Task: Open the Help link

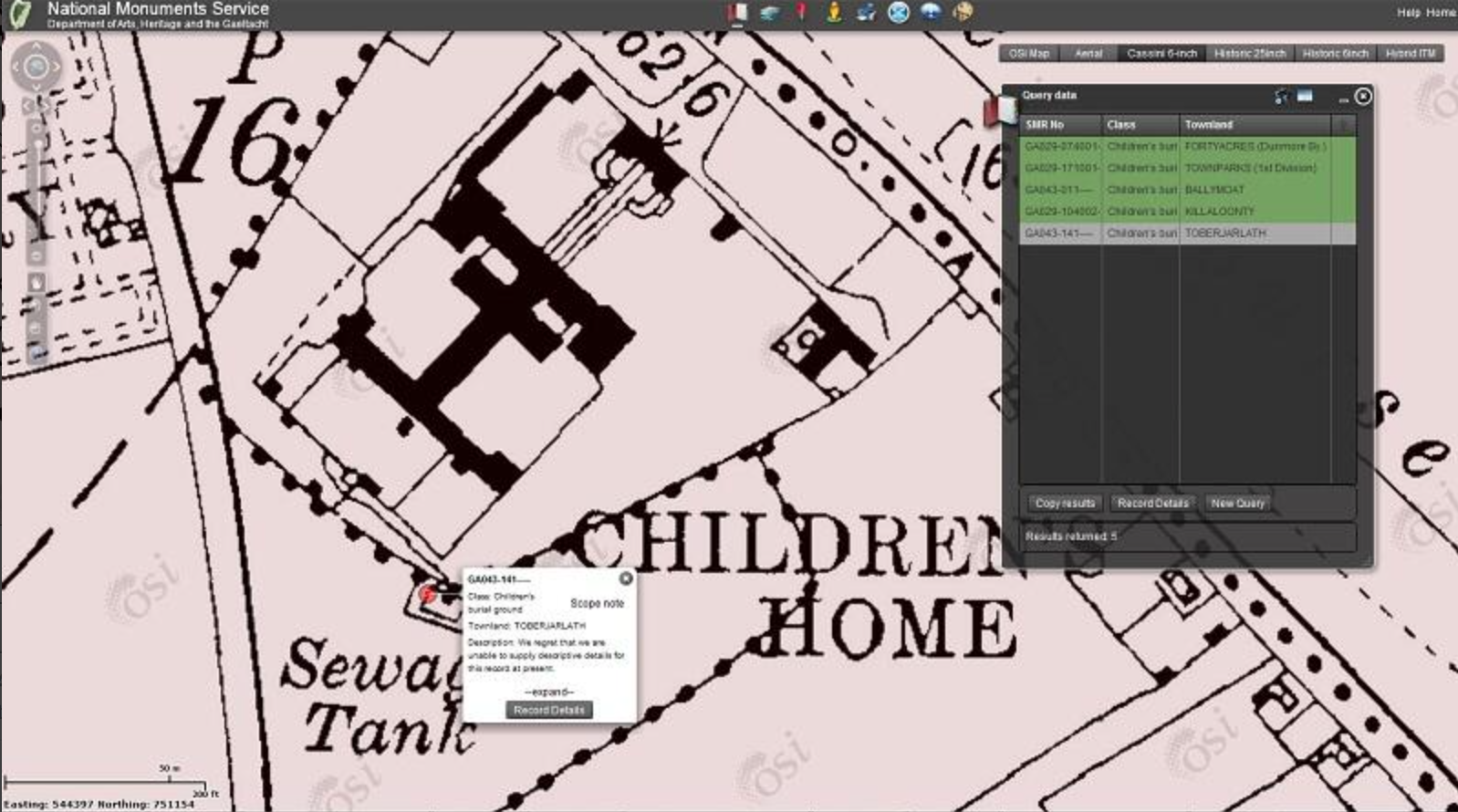Action: click(1408, 12)
